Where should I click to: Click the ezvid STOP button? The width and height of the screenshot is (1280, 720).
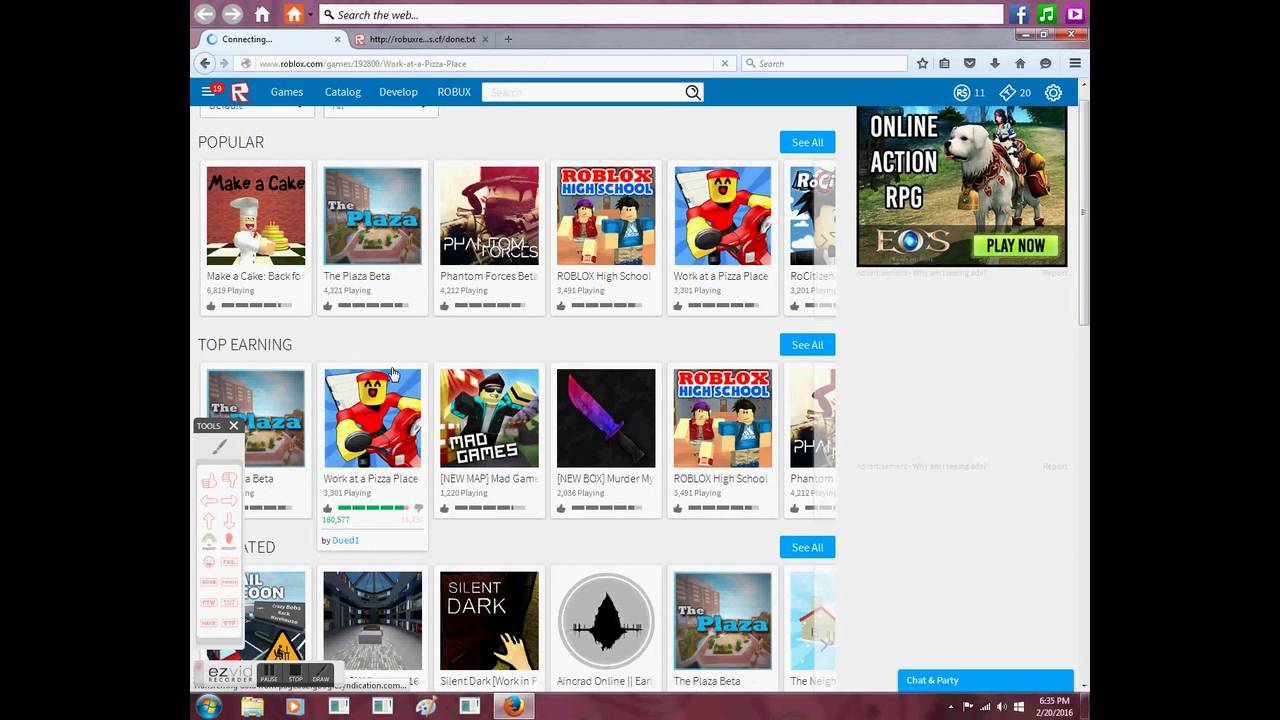[295, 674]
